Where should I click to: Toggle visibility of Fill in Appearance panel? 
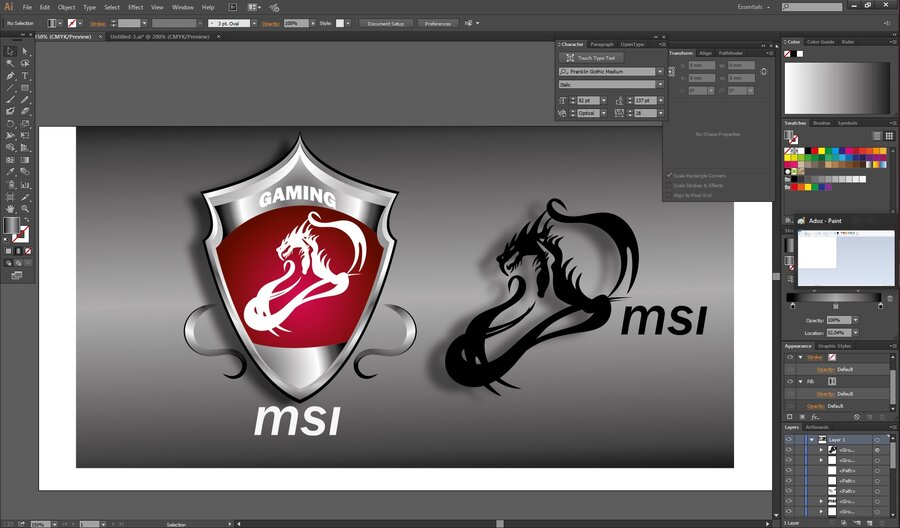tap(790, 382)
